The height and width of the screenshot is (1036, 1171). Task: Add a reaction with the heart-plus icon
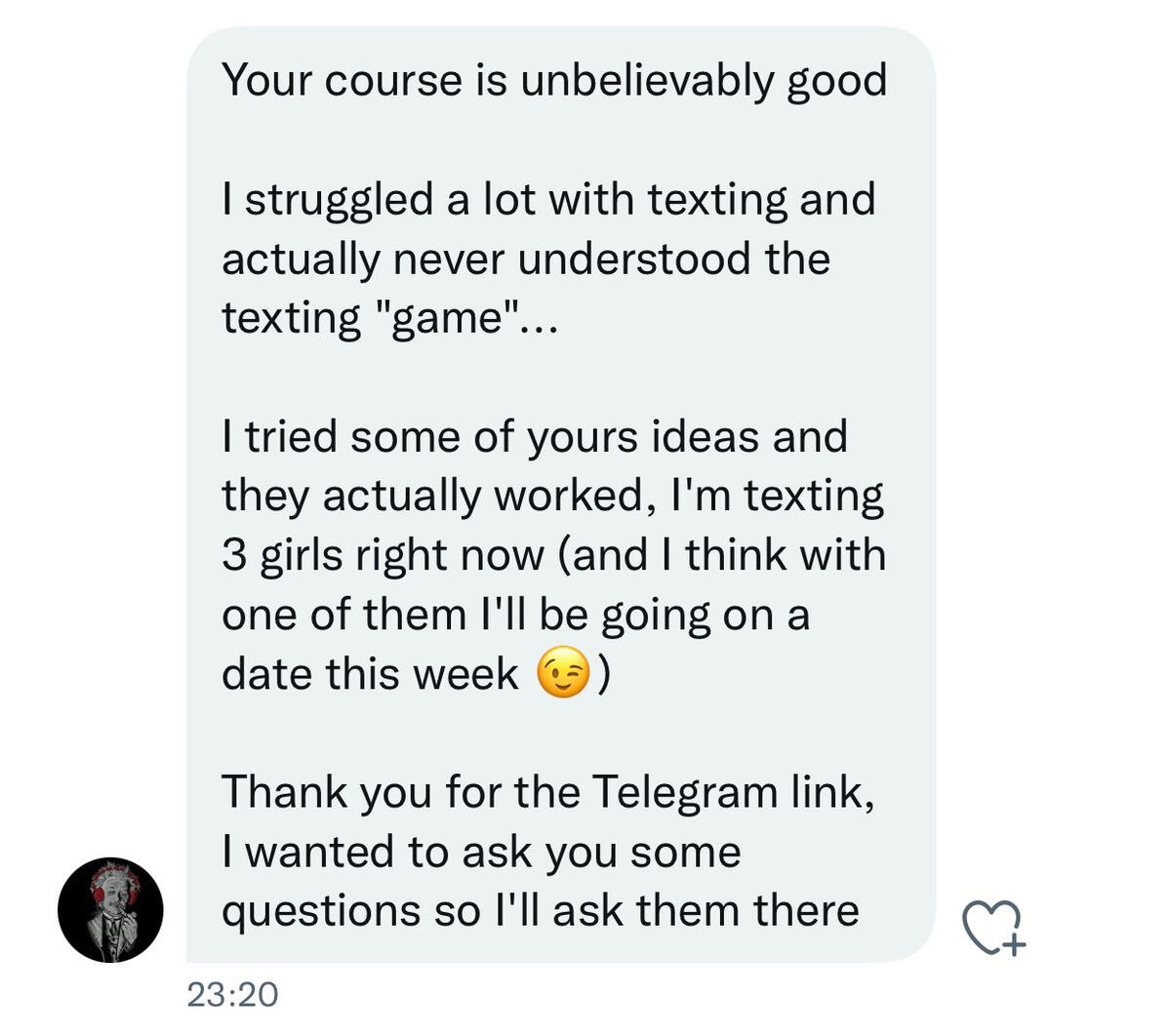(993, 927)
